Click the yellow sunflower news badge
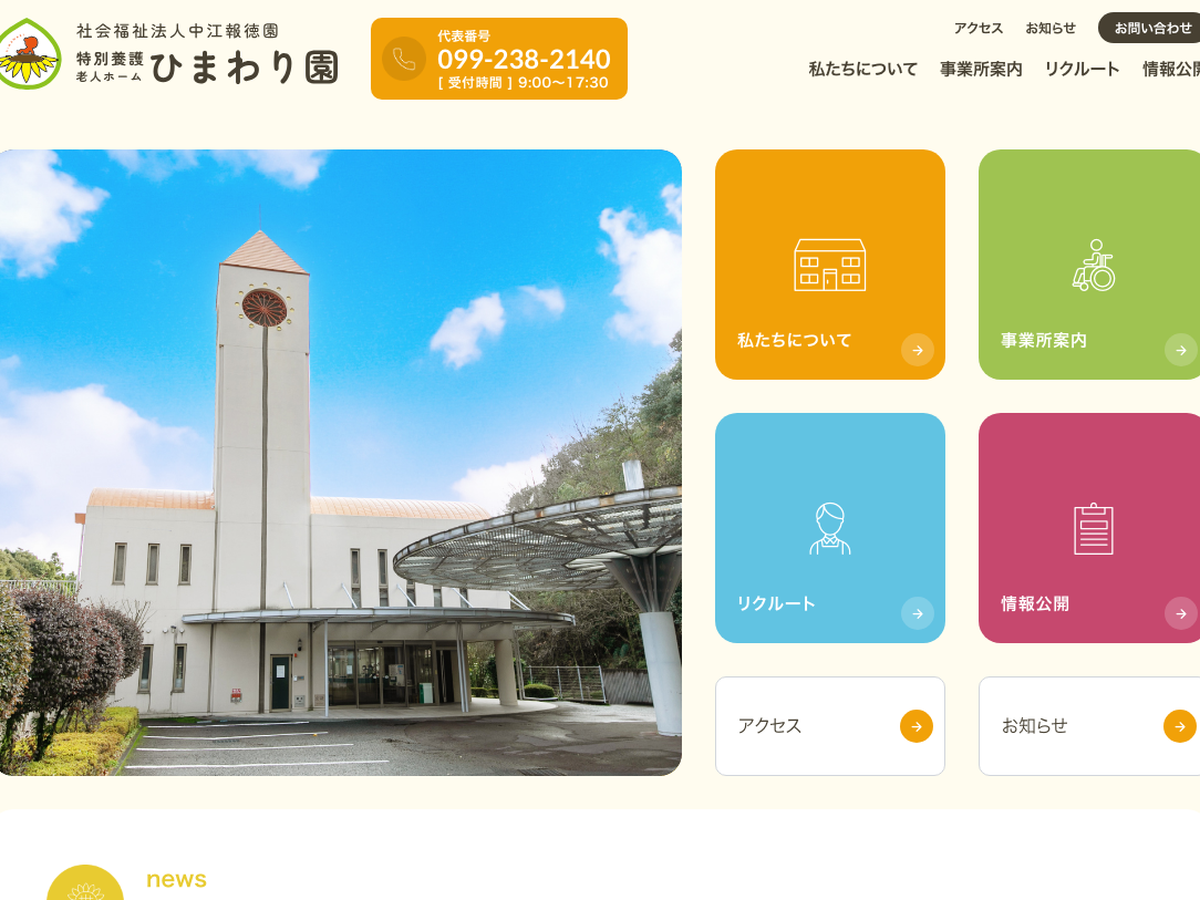The width and height of the screenshot is (1200, 900). [x=85, y=885]
